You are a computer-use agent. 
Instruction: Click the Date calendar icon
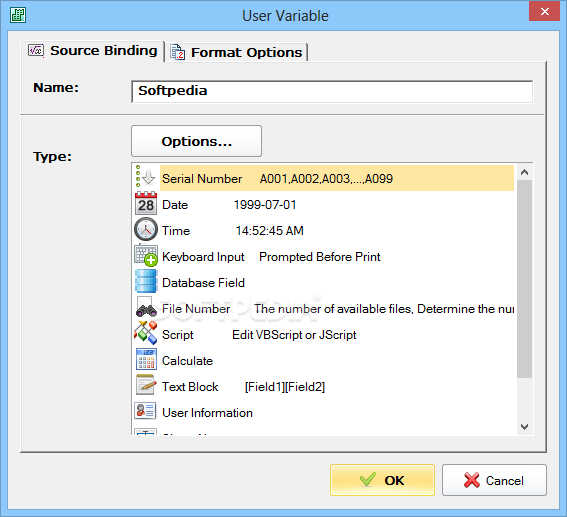(x=146, y=204)
